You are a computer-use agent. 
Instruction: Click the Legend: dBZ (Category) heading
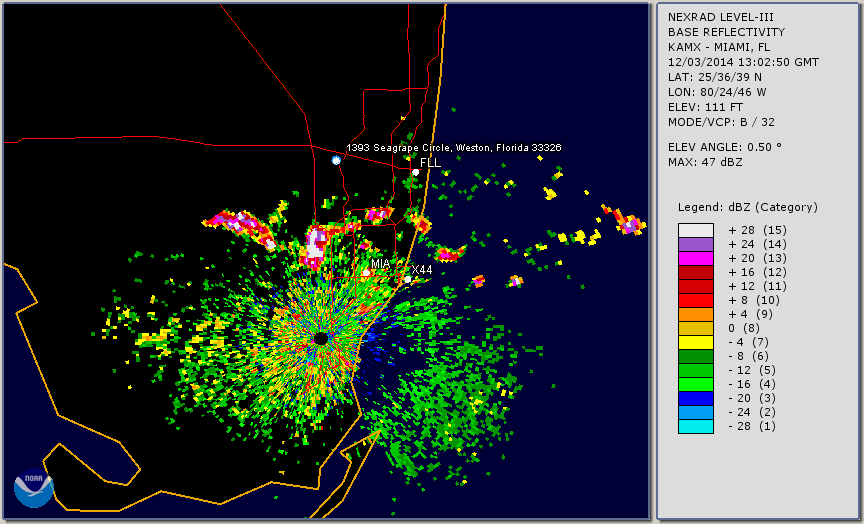coord(748,207)
